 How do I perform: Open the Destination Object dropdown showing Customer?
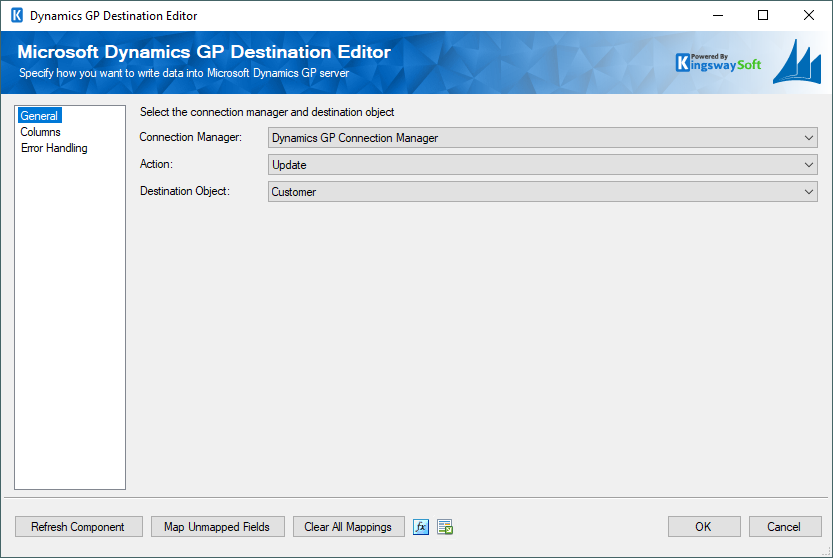tap(542, 192)
